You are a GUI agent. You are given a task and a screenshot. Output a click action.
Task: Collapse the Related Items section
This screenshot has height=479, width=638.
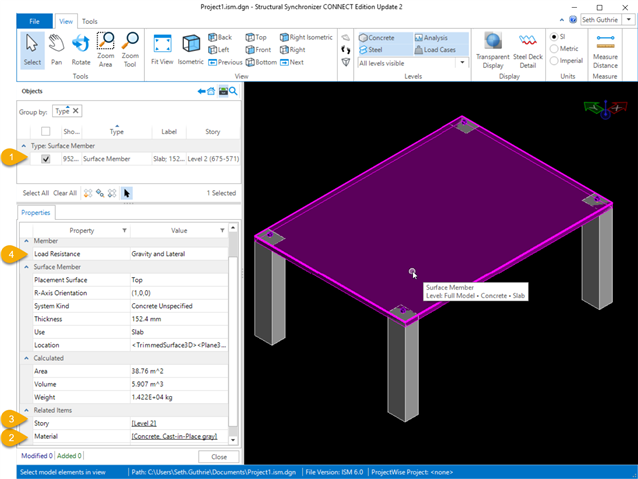coord(26,410)
